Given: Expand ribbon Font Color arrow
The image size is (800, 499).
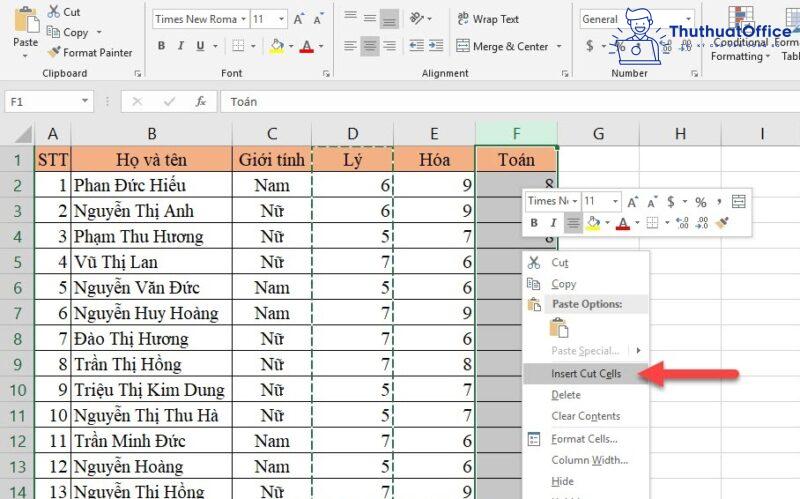Looking at the screenshot, I should pos(321,46).
